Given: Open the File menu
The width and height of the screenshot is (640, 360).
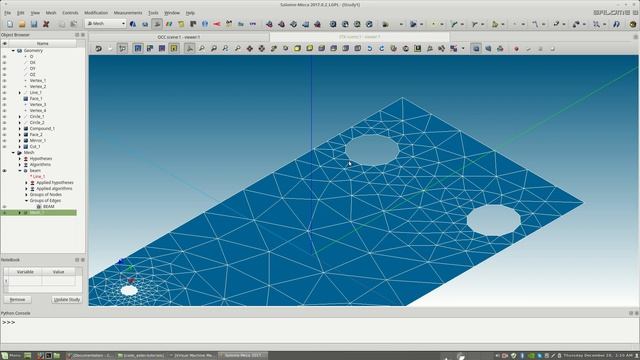Looking at the screenshot, I should [x=8, y=13].
